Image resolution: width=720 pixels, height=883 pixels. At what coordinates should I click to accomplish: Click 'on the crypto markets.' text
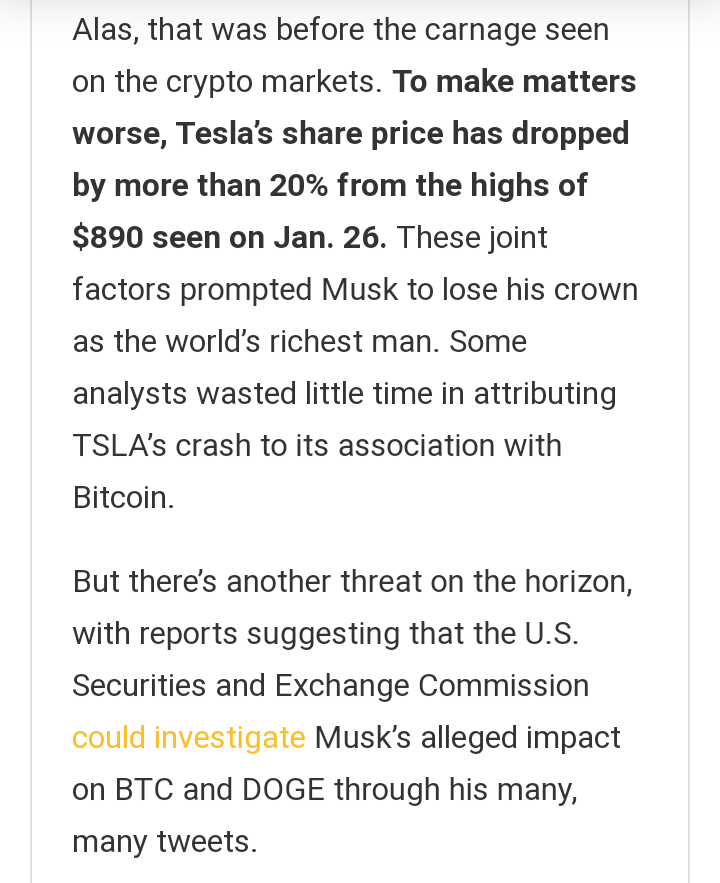pyautogui.click(x=227, y=82)
